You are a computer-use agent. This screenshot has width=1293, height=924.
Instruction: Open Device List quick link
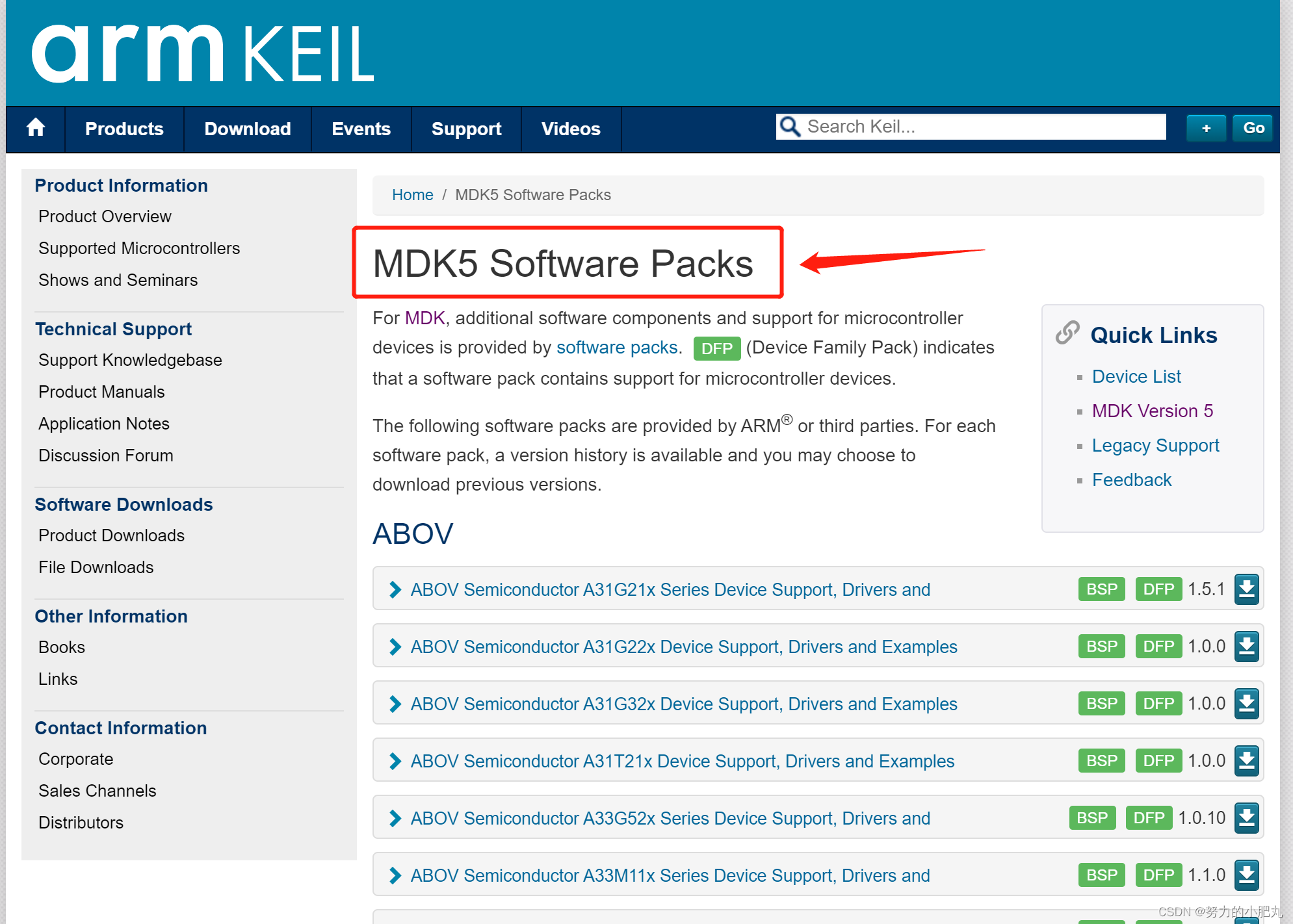coord(1136,377)
